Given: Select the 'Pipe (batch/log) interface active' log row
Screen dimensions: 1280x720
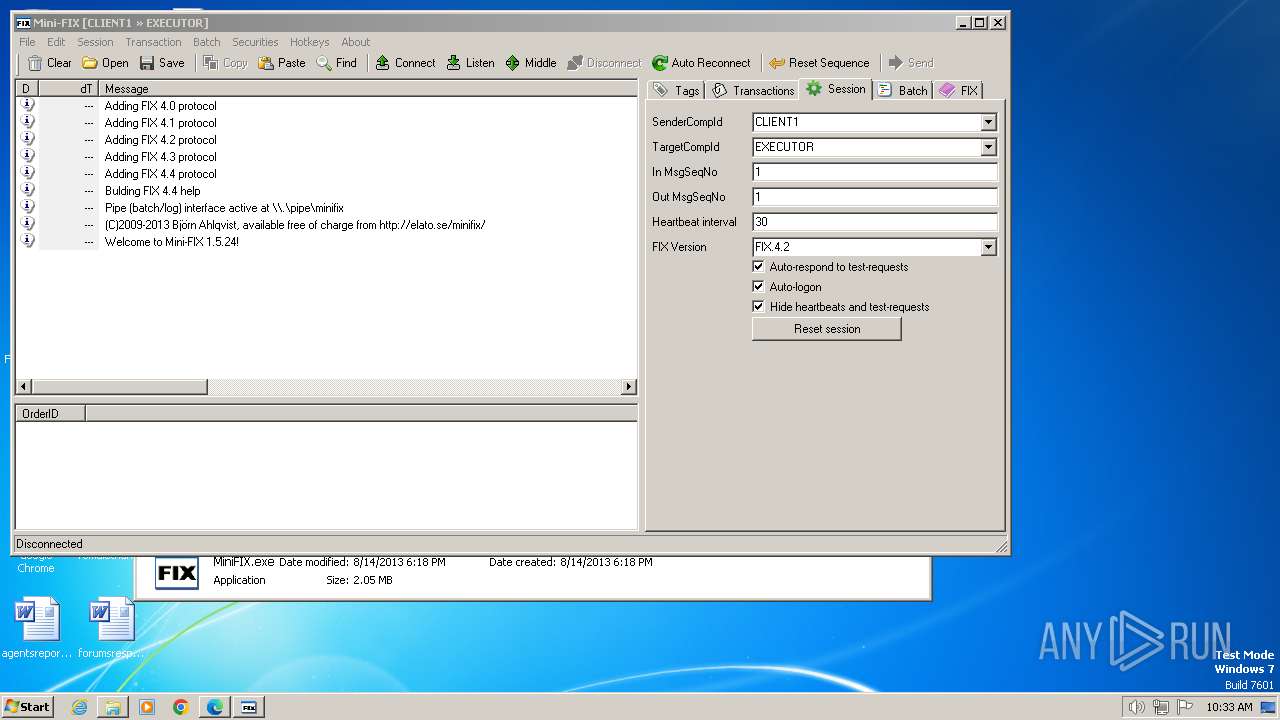Looking at the screenshot, I should tap(326, 207).
